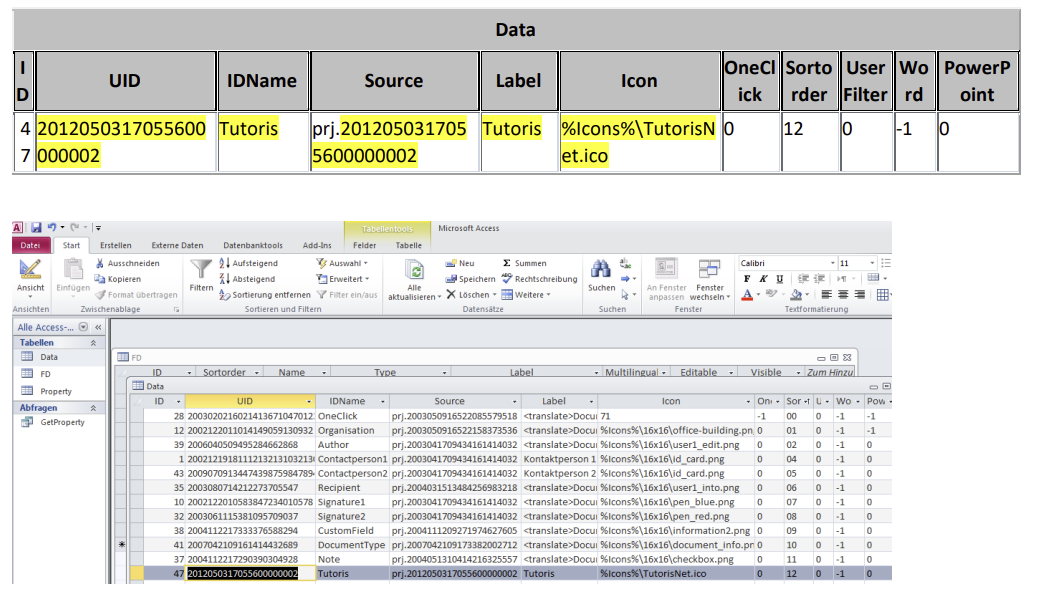Image resolution: width=1047 pixels, height=597 pixels.
Task: Open the Auswahl filter dropdown
Action: point(343,263)
